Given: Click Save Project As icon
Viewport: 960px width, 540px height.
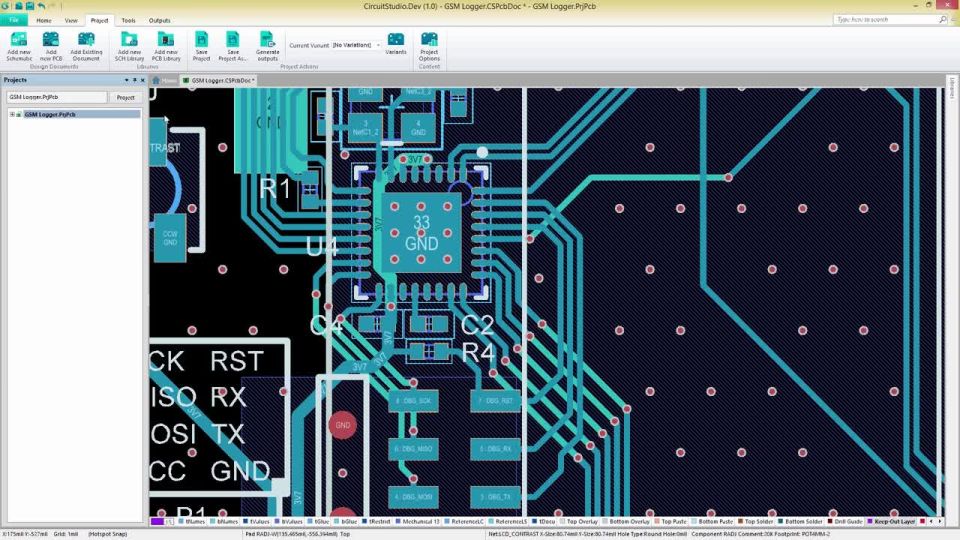Looking at the screenshot, I should pos(233,40).
